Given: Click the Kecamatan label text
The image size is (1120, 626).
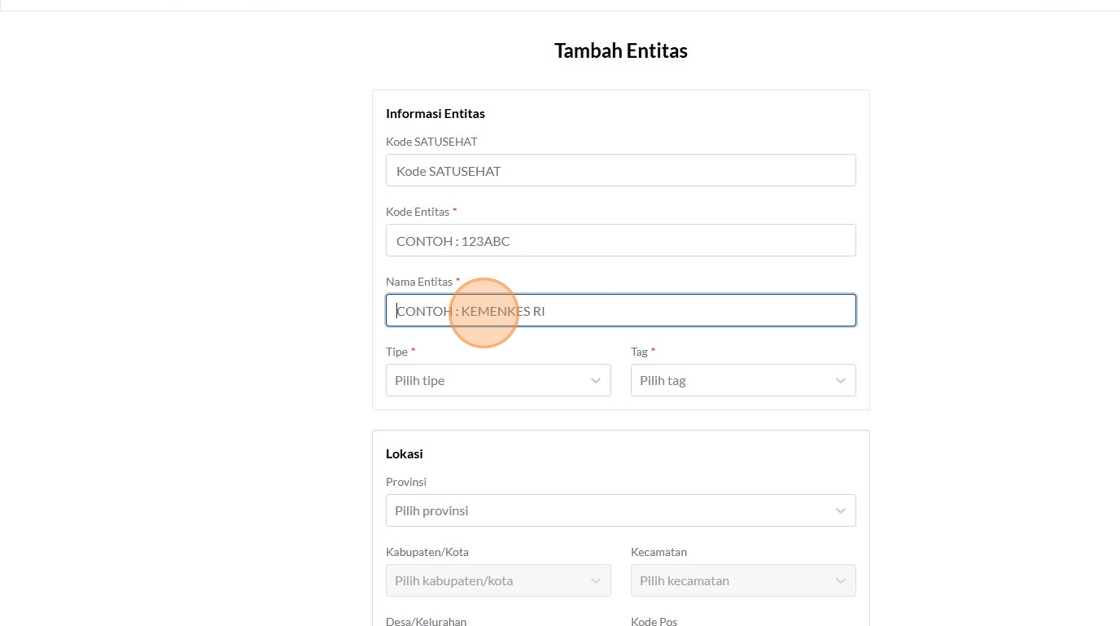Looking at the screenshot, I should click(659, 552).
